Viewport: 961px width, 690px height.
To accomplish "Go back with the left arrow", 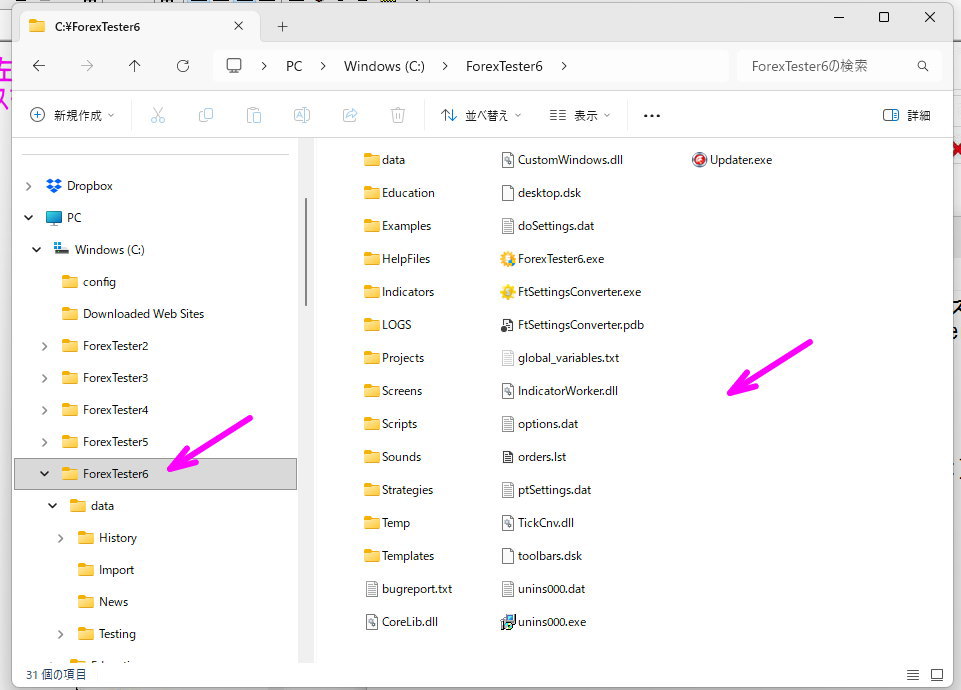I will (x=39, y=66).
